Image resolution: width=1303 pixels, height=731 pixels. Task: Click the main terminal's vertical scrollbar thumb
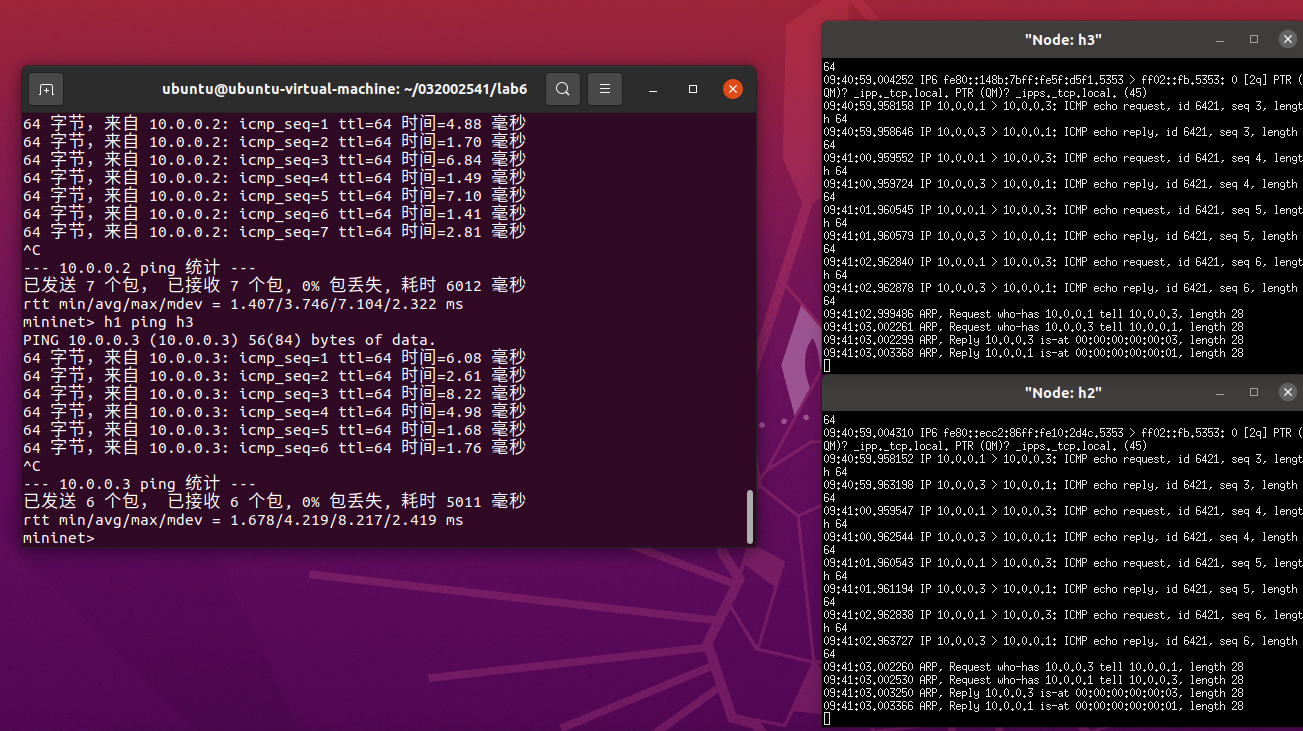750,516
